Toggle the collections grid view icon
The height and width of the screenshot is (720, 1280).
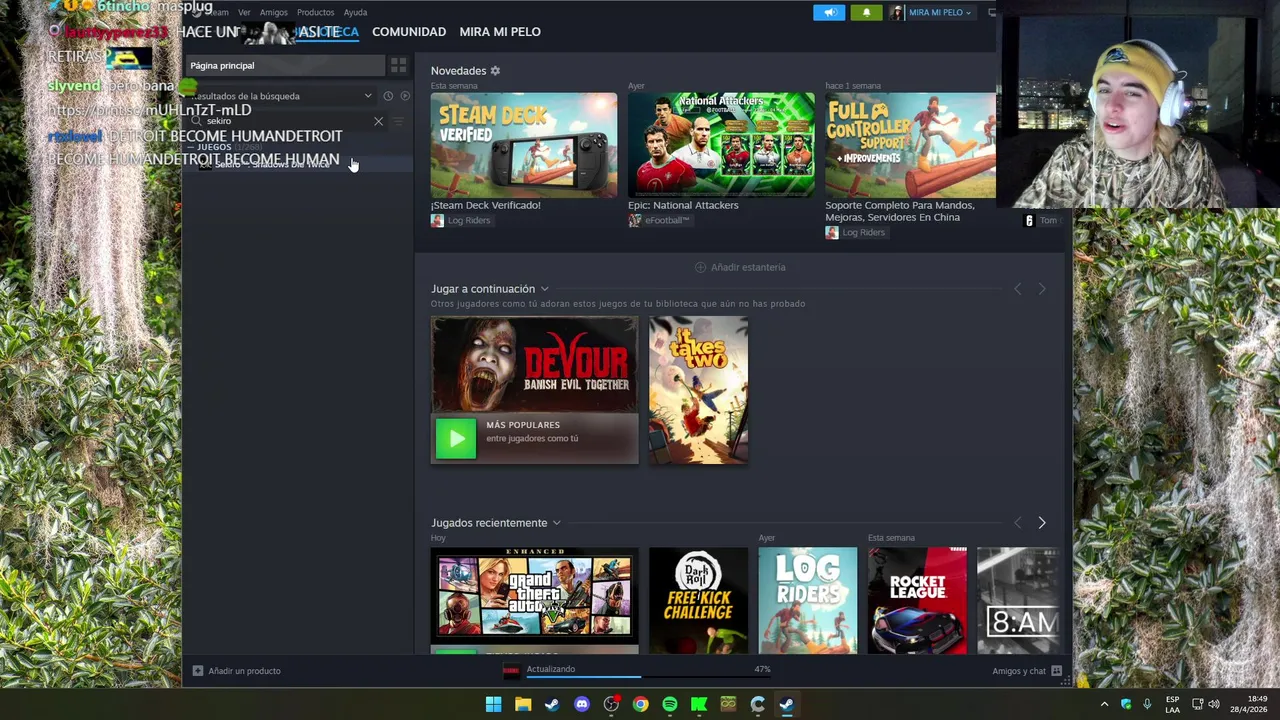point(398,65)
